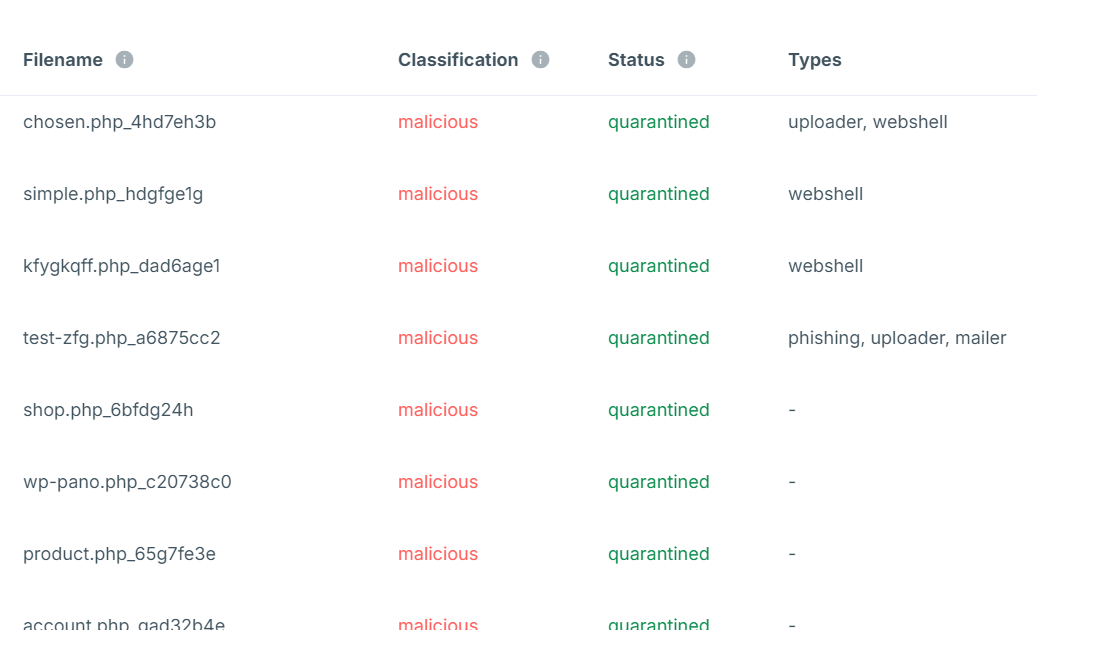Screen dimensions: 1118x652
Task: Click 'phishing, uploader, mailer' types cell
Action: coord(897,338)
